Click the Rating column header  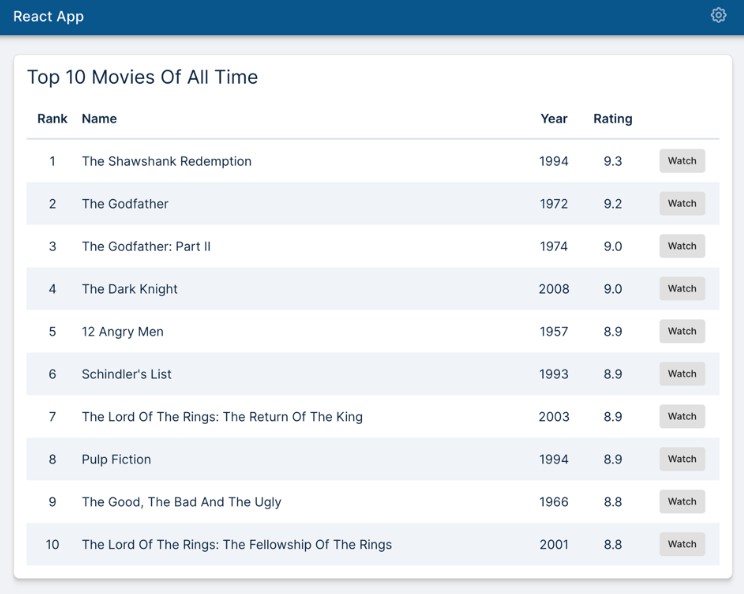click(x=612, y=119)
